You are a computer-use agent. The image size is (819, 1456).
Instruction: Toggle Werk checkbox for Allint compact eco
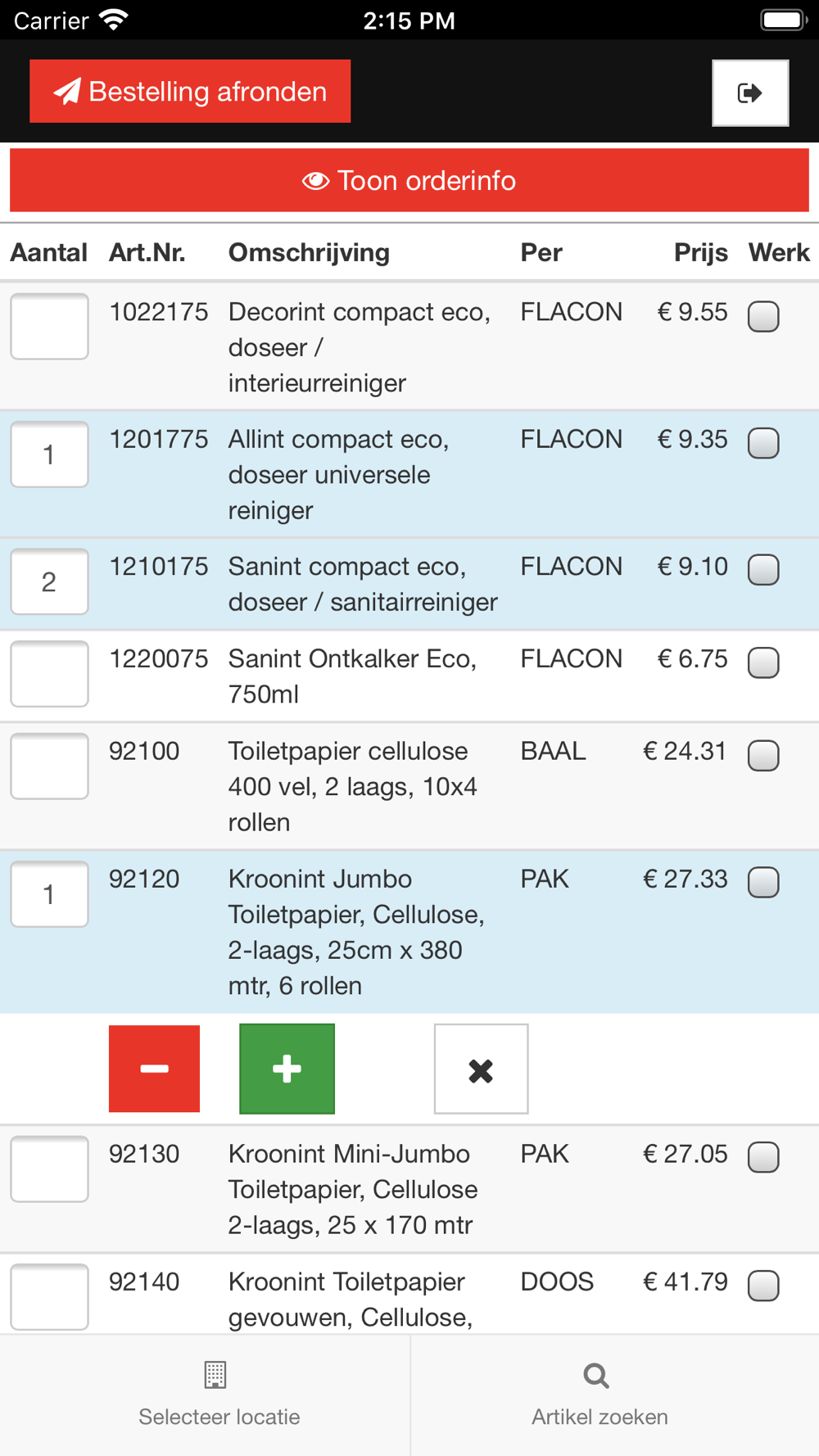tap(763, 443)
